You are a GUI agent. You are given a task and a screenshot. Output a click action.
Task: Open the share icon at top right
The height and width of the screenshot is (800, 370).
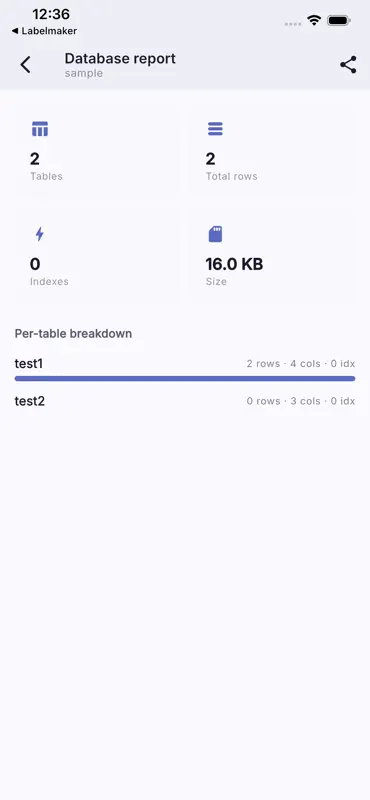(348, 65)
